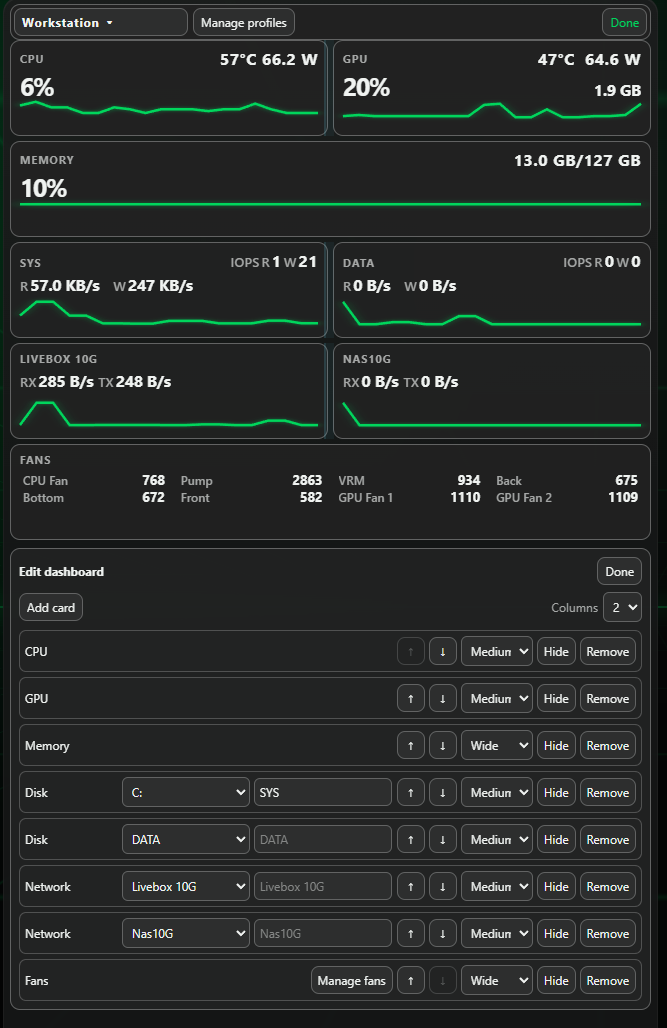Select the SYS disk activity card
Image resolution: width=667 pixels, height=1028 pixels.
169,290
